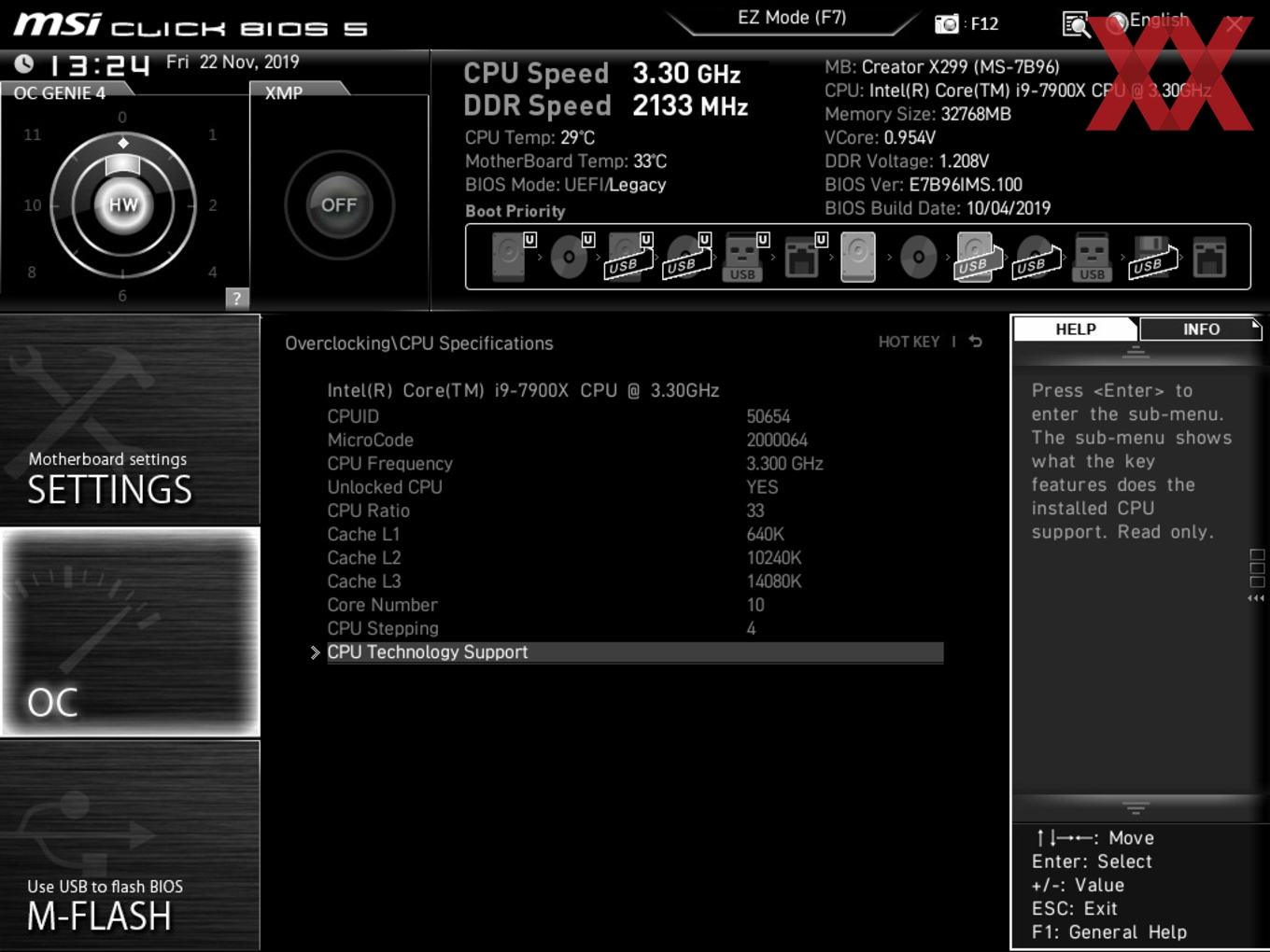The width and height of the screenshot is (1270, 952).
Task: Click the BIOS Mode UEFI/Legacy text
Action: (566, 185)
